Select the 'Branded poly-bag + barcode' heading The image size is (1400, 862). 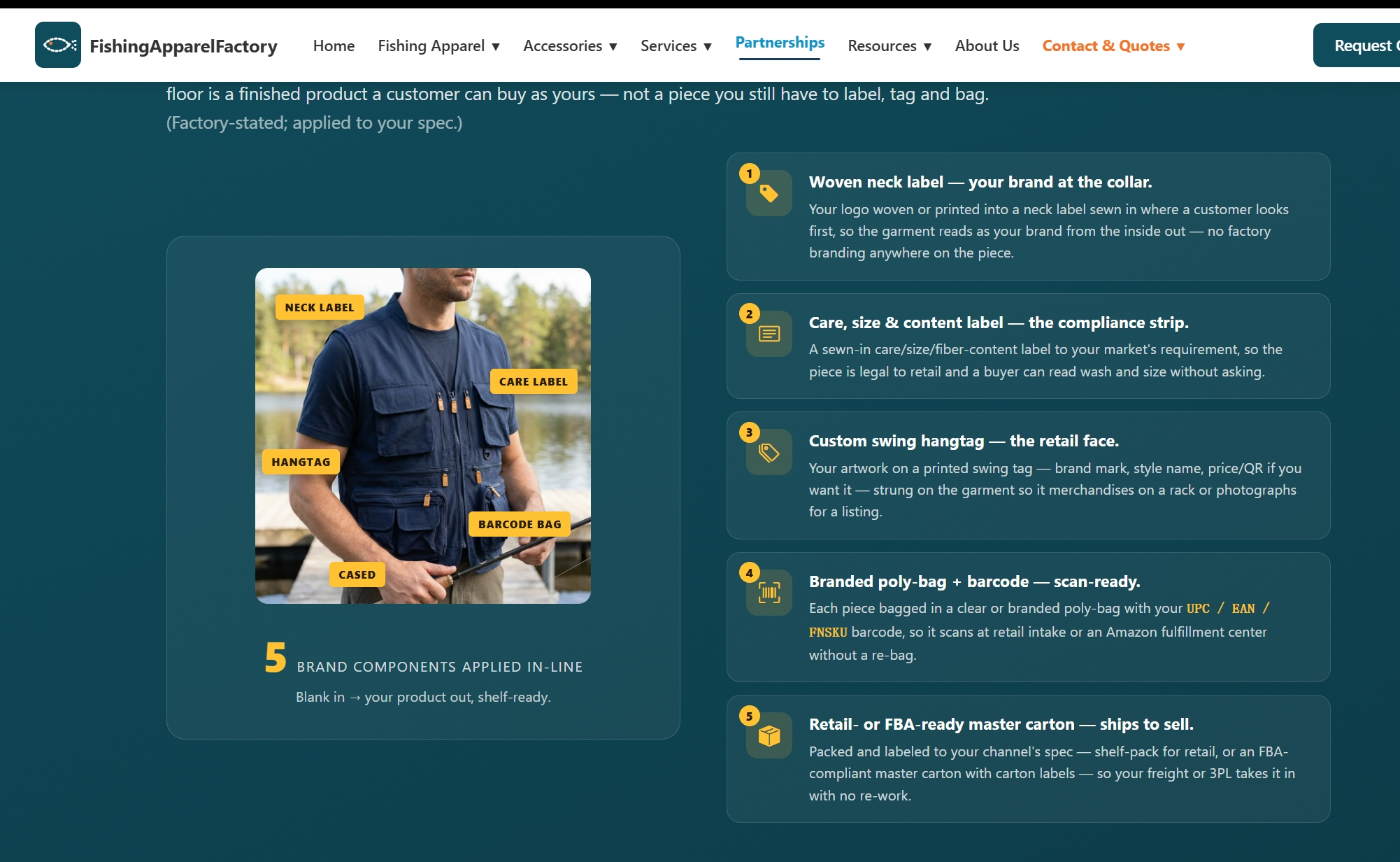975,581
